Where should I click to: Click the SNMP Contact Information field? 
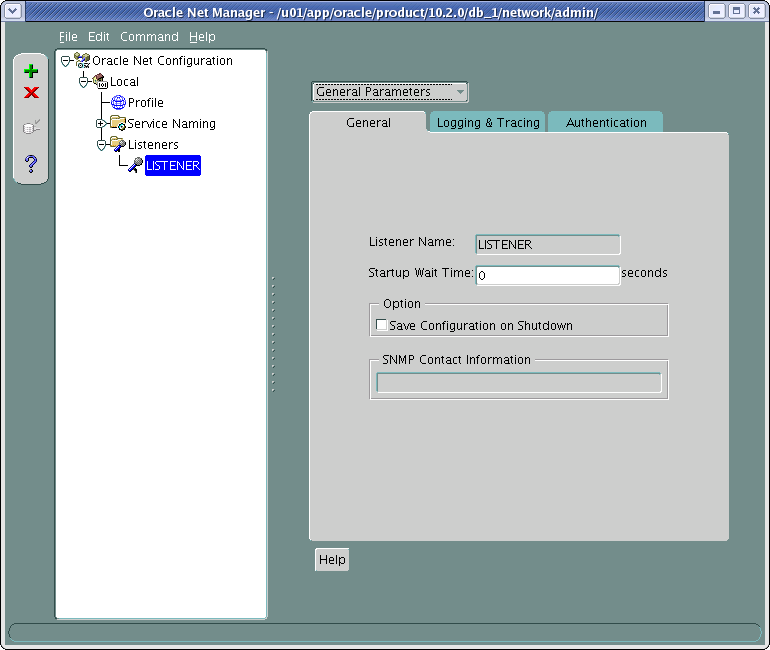[519, 382]
